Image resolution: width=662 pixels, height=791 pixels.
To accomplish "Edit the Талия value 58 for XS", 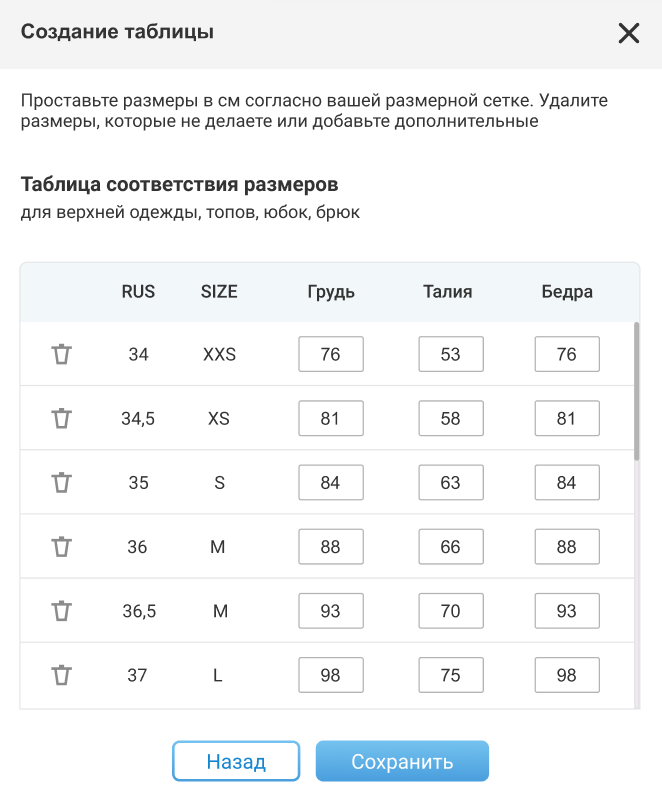I will pos(450,418).
